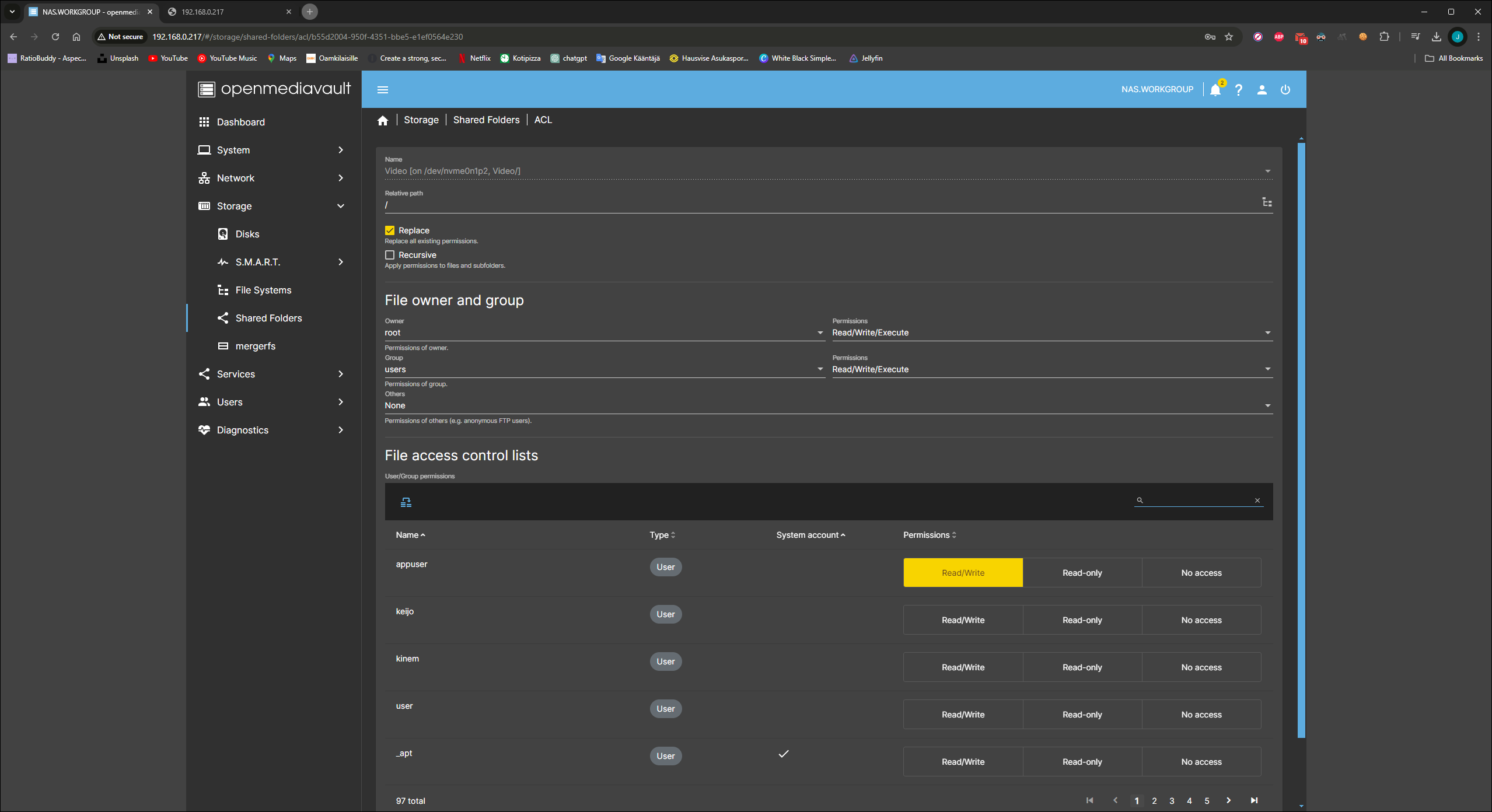
Task: Click the user account icon in header
Action: click(x=1262, y=90)
